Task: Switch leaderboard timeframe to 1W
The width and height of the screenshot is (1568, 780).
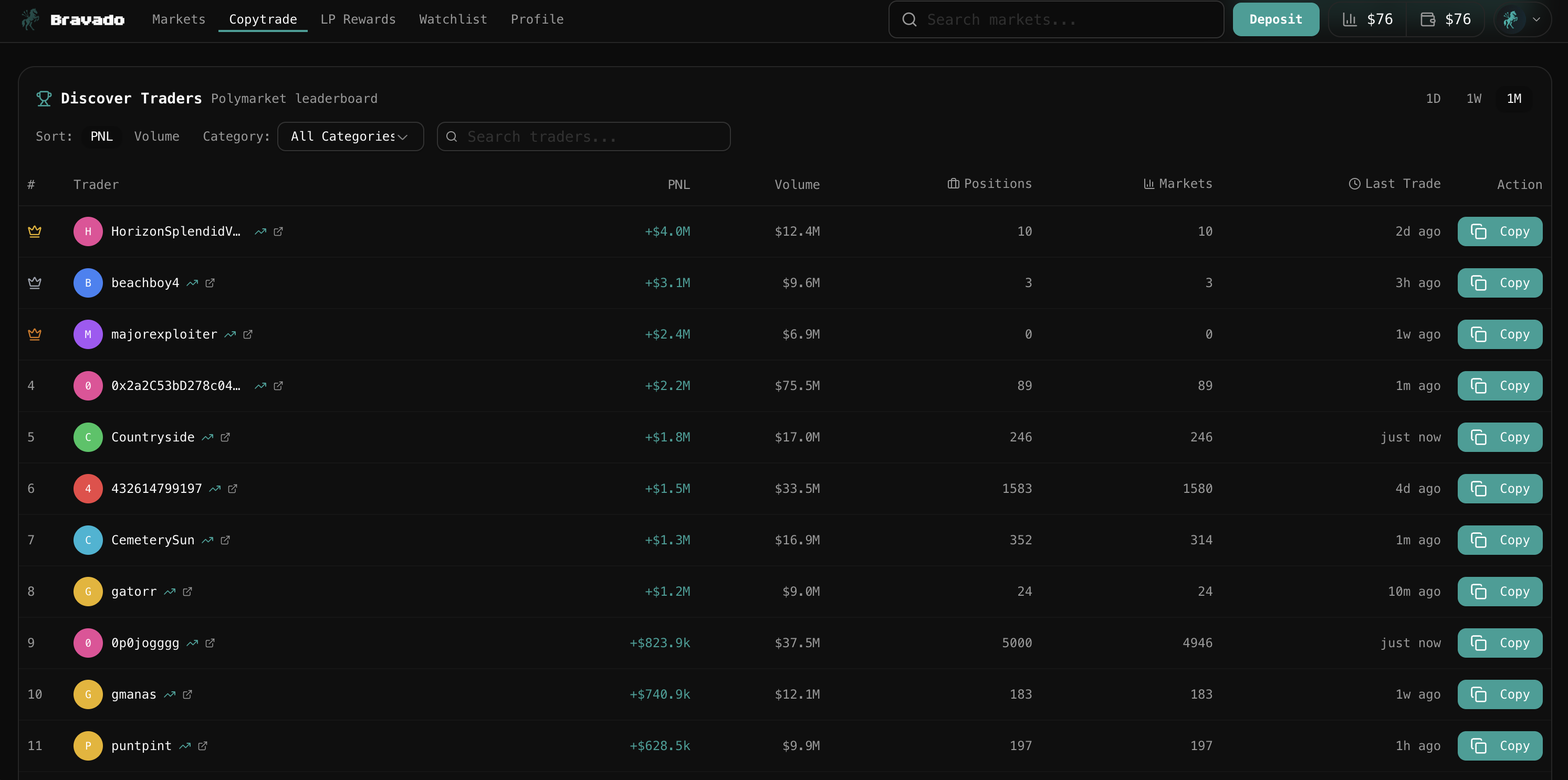Action: click(1473, 99)
